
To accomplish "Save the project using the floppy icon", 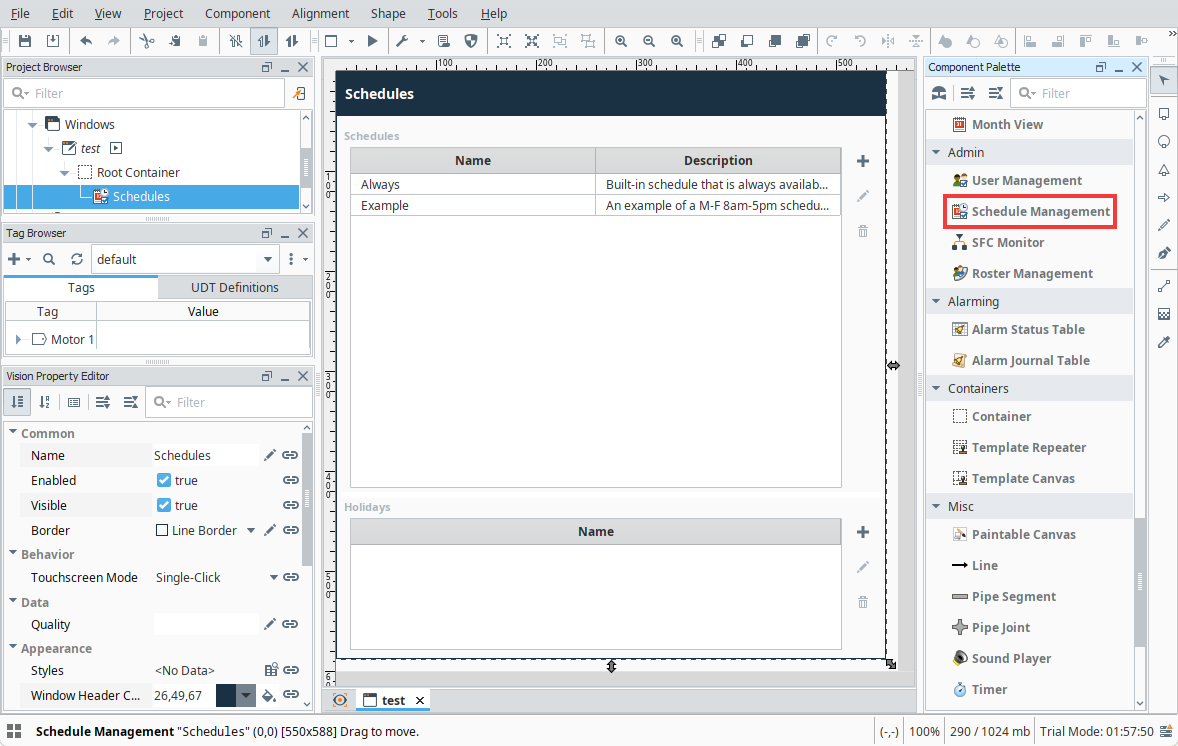I will tap(25, 41).
